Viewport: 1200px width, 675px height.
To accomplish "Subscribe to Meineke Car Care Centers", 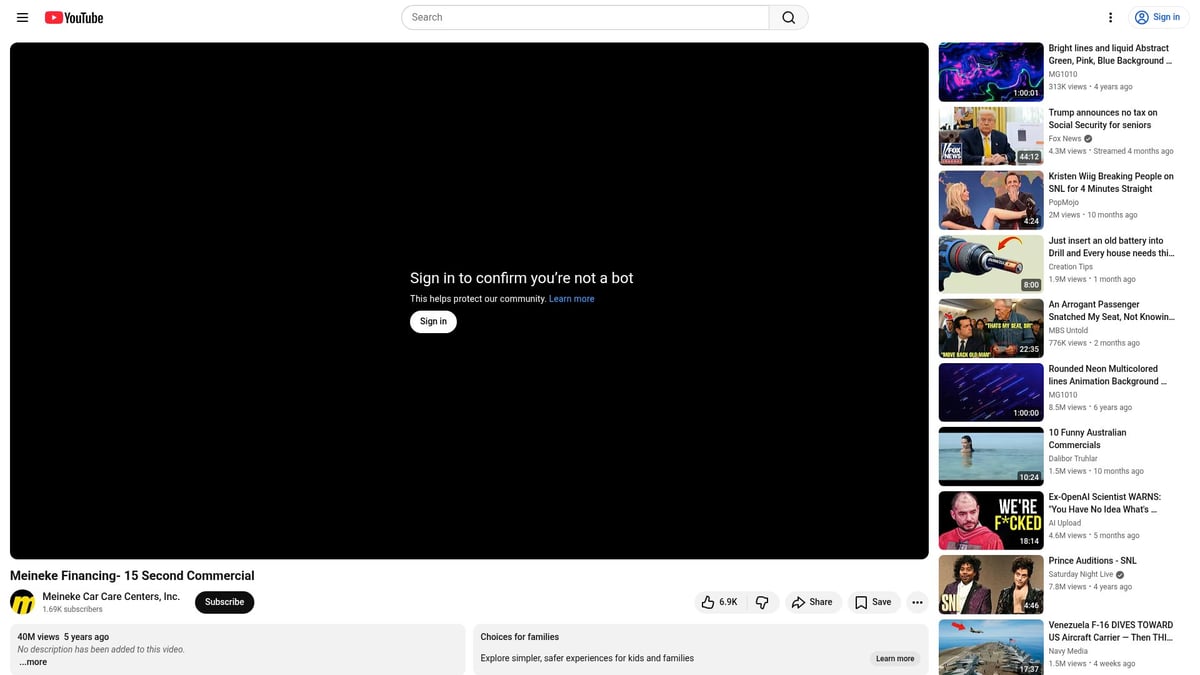I will tap(224, 602).
